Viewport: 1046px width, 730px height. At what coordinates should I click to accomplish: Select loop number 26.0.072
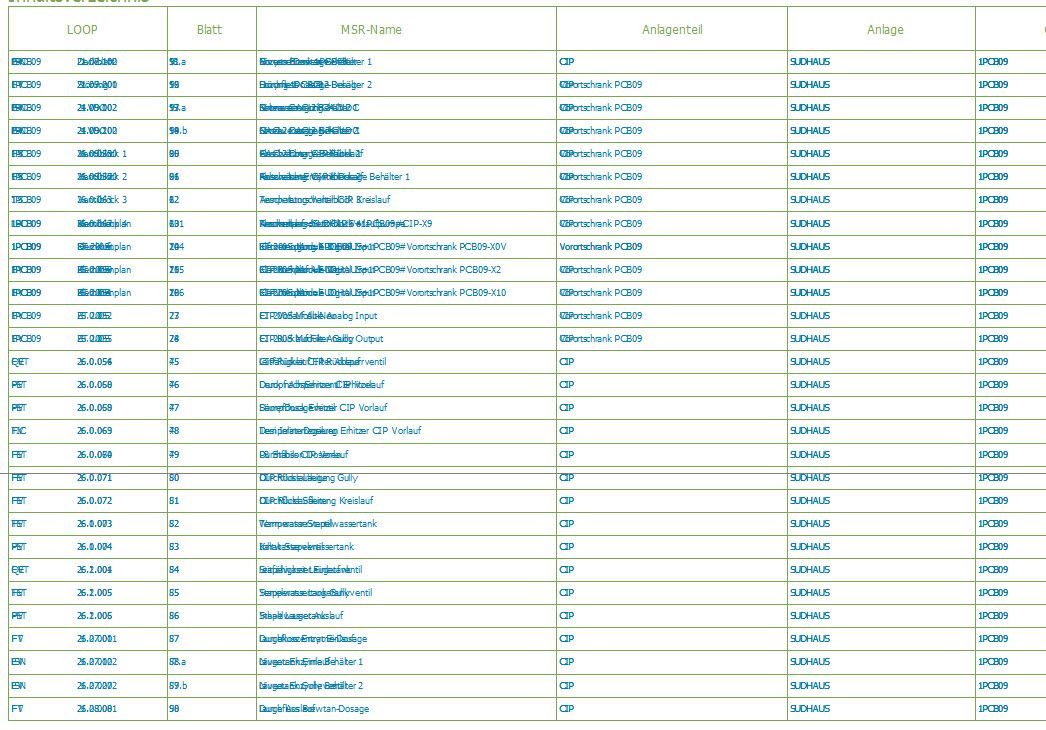pyautogui.click(x=95, y=500)
